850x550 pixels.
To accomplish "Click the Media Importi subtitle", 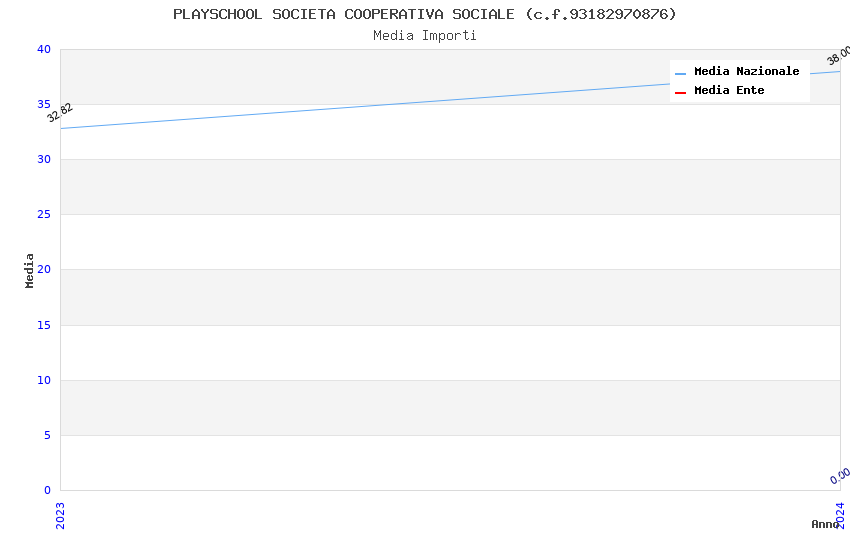I will [425, 36].
